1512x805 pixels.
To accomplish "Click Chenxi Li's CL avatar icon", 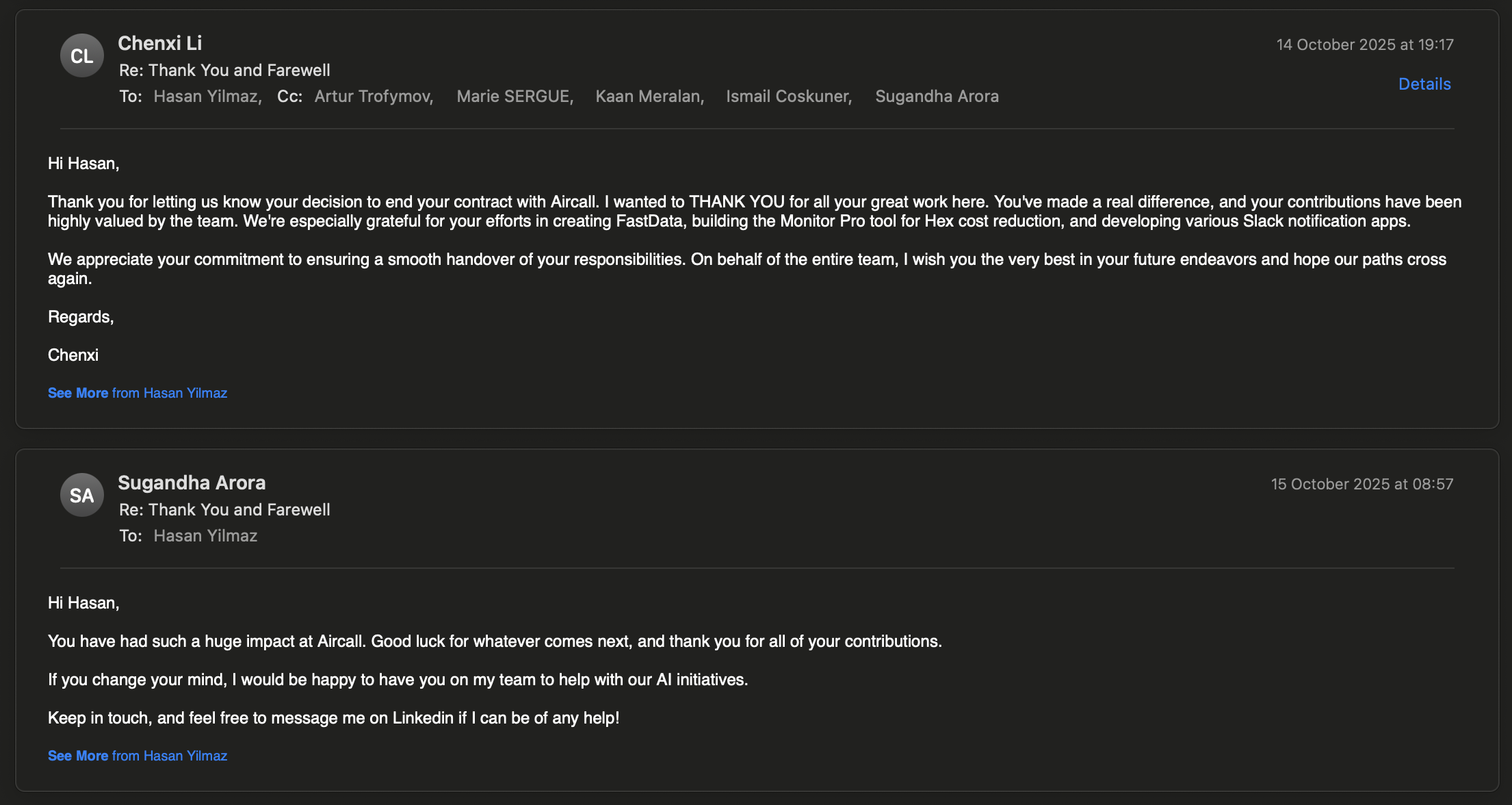I will point(82,55).
